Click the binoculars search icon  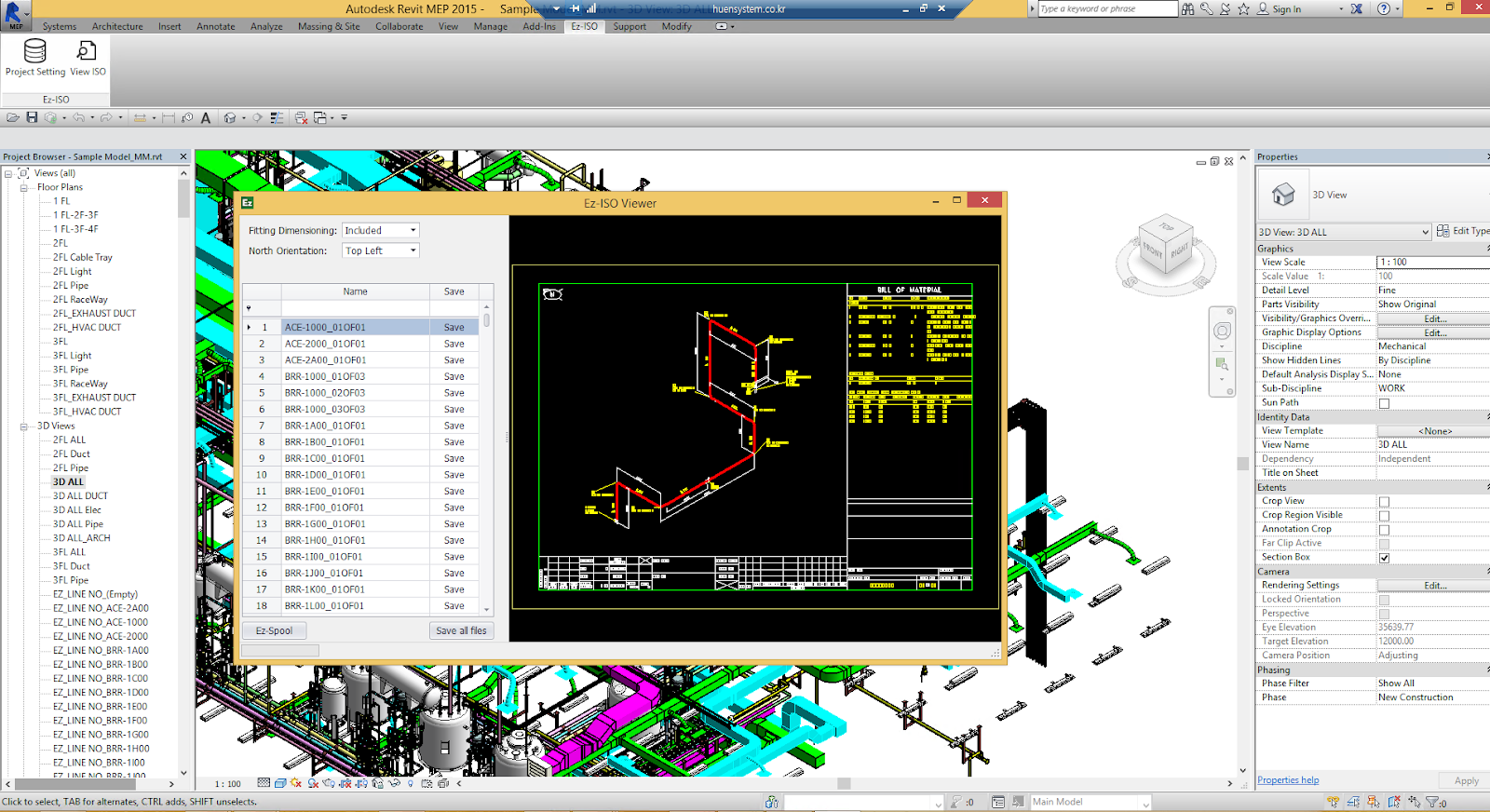[x=1187, y=8]
